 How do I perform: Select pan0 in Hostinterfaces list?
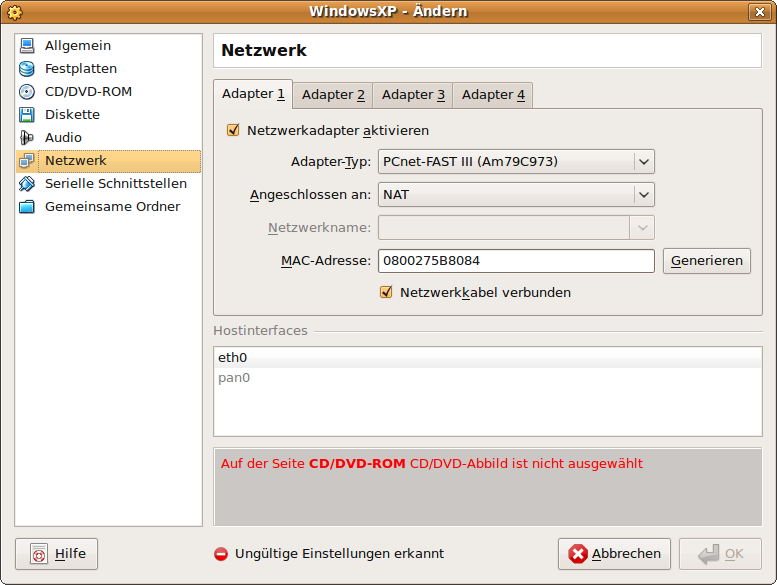(x=488, y=378)
